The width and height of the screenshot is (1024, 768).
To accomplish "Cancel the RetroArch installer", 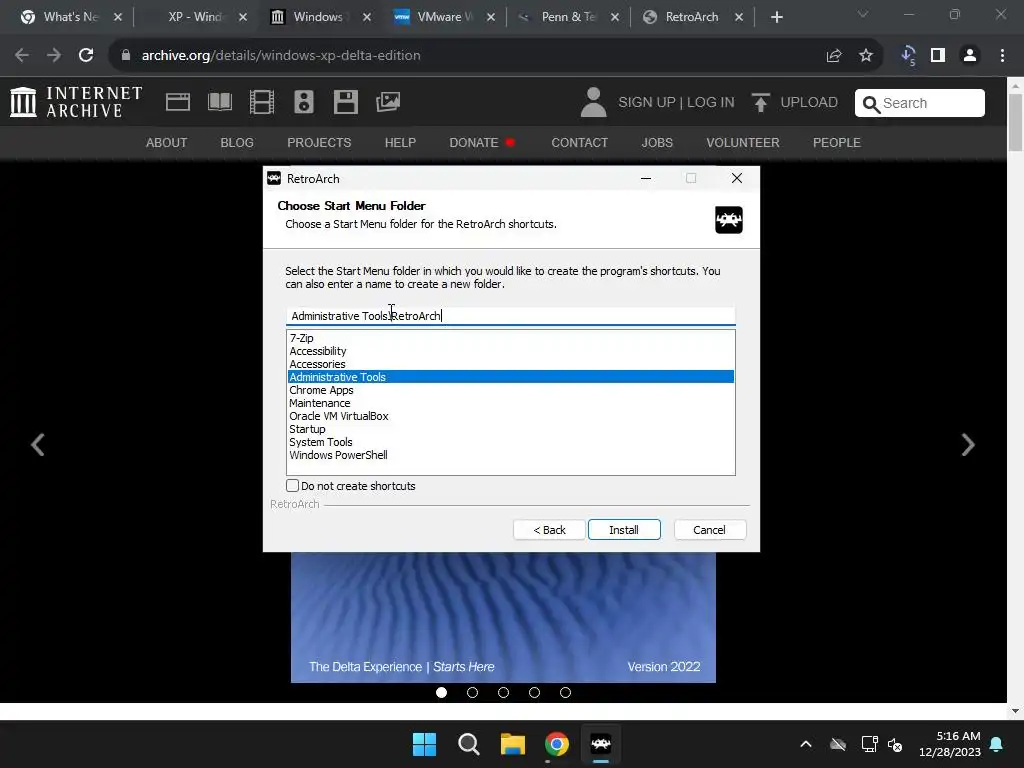I will pos(709,530).
